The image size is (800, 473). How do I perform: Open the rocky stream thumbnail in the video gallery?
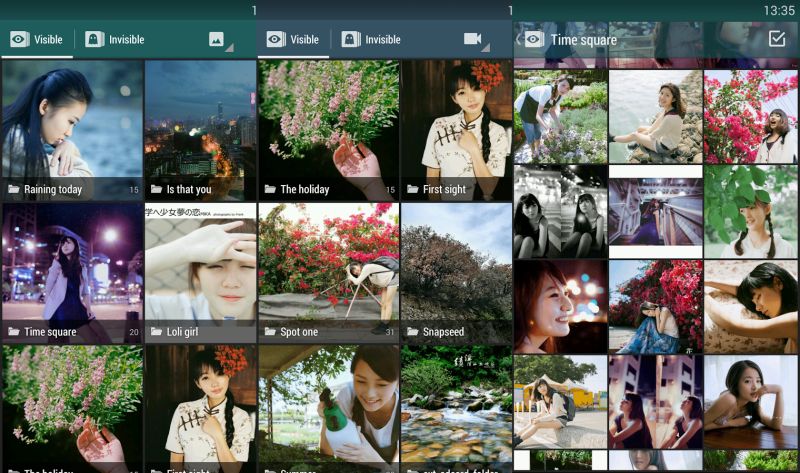(457, 409)
